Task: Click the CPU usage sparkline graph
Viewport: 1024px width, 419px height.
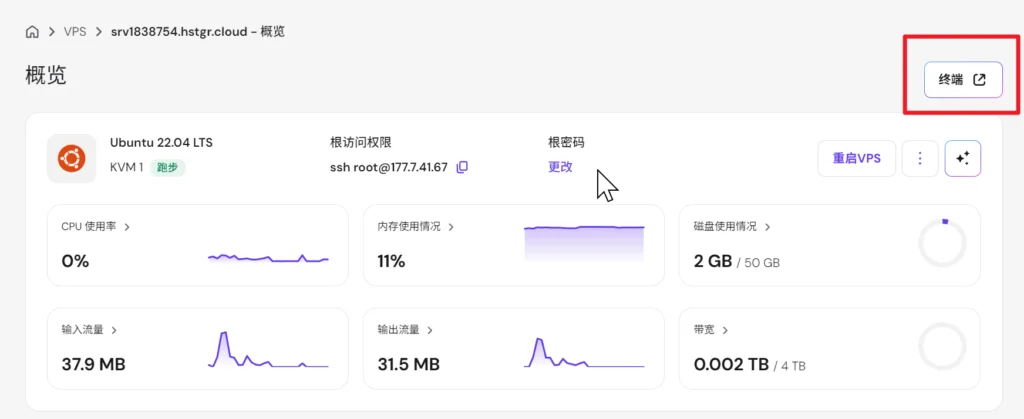Action: click(268, 258)
